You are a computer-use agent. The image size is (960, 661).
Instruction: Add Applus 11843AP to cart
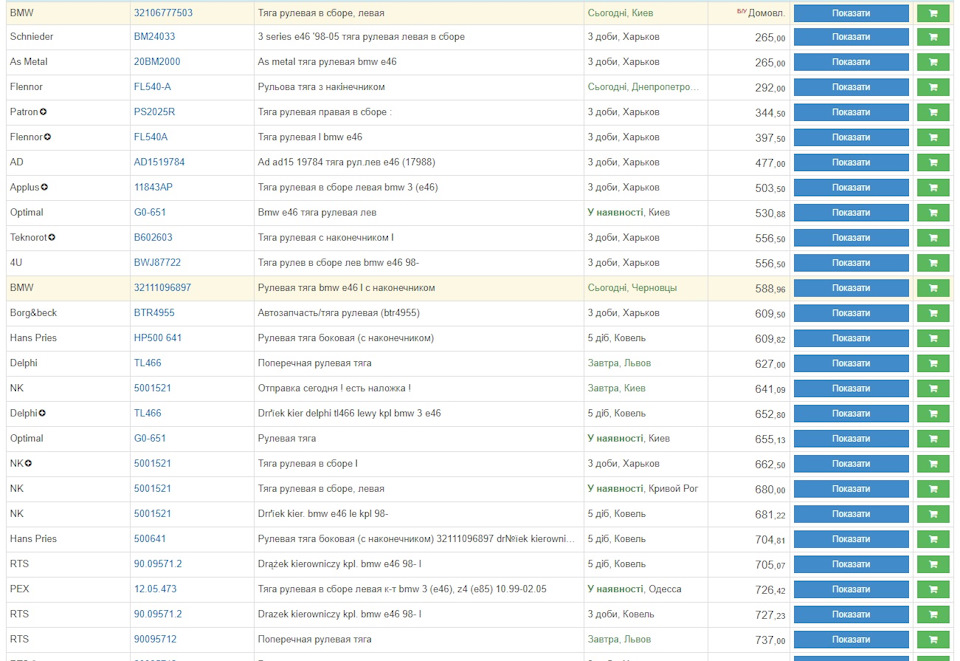[933, 187]
